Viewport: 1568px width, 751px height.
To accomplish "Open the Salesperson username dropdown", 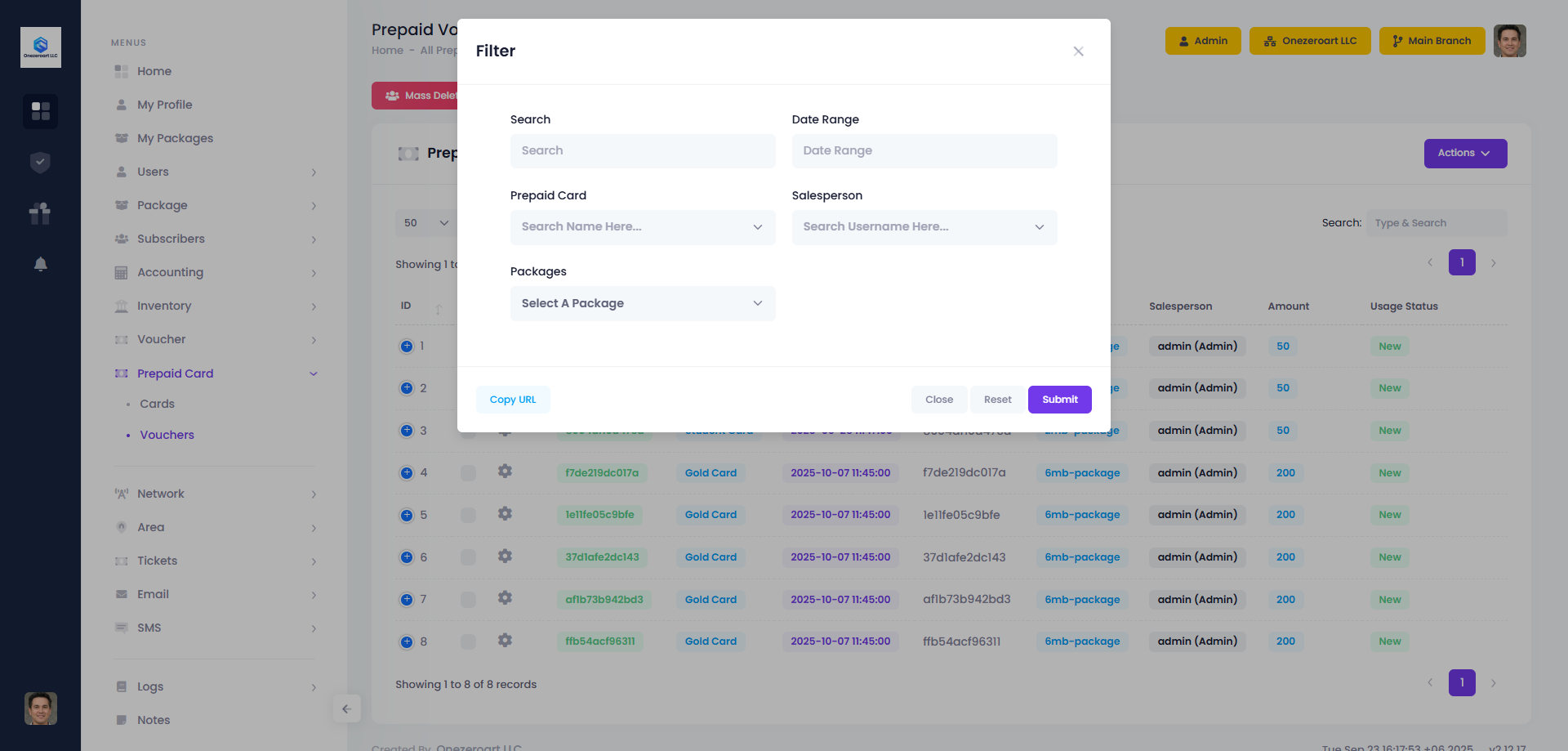I will pyautogui.click(x=924, y=227).
